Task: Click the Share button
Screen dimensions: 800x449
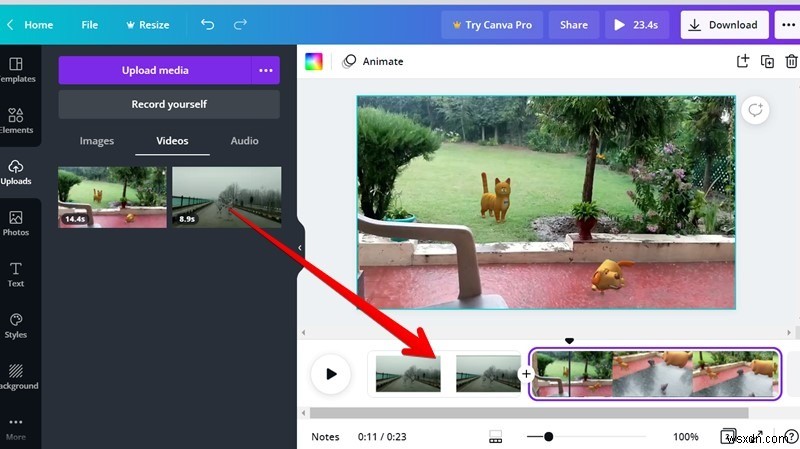Action: point(573,24)
